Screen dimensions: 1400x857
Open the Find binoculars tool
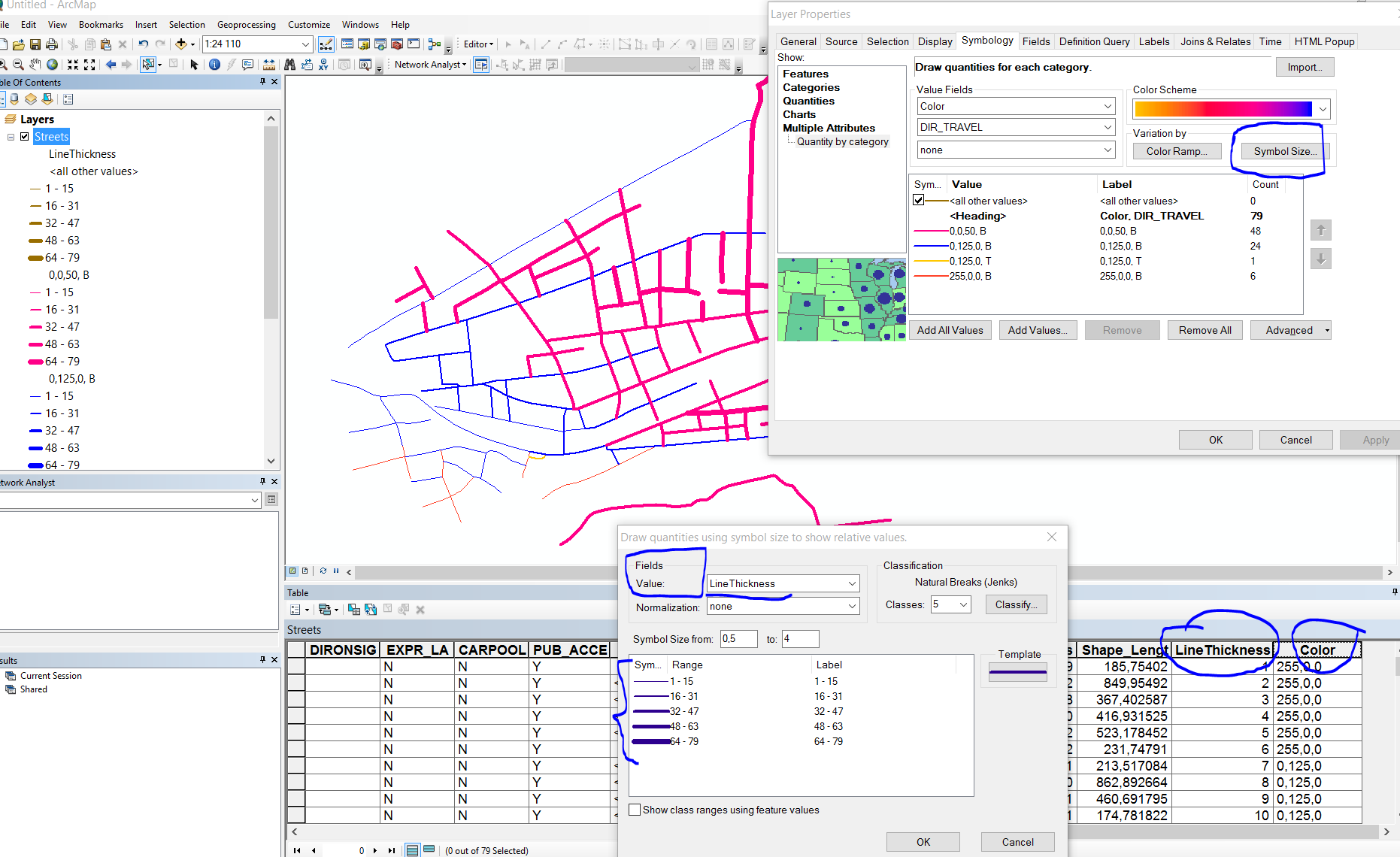point(289,65)
